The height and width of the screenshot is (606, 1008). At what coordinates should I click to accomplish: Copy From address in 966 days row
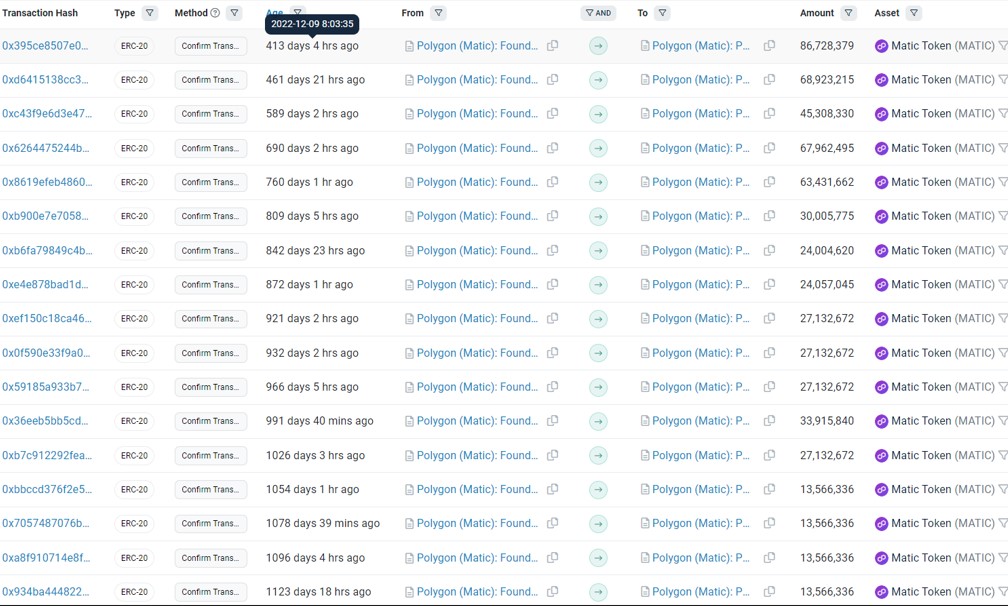[x=552, y=387]
